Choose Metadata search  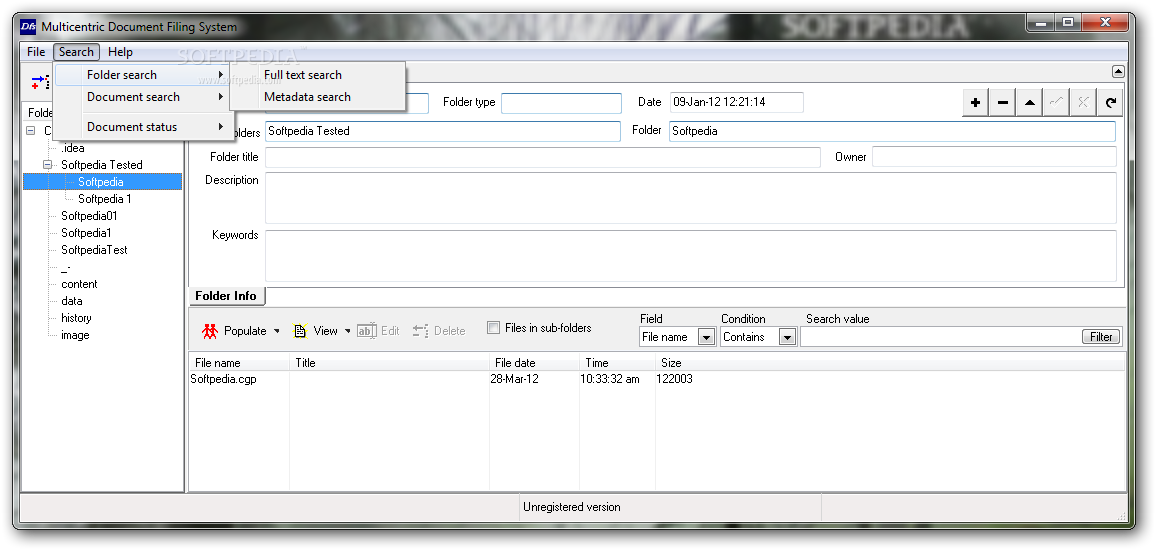point(307,97)
